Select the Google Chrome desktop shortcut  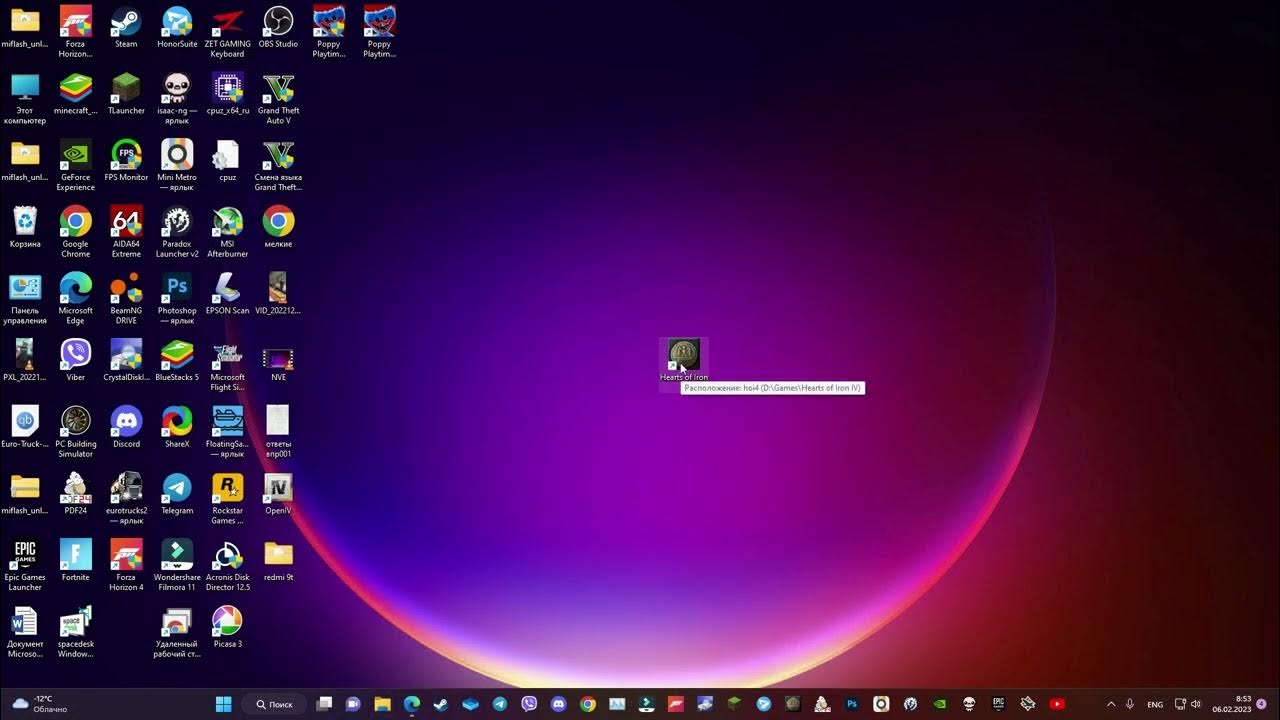pyautogui.click(x=75, y=232)
